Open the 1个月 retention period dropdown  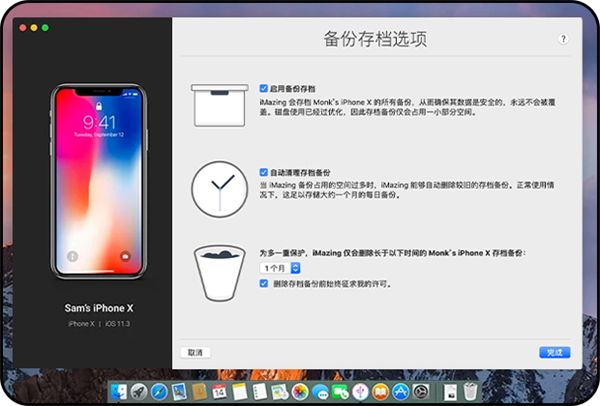pos(280,268)
